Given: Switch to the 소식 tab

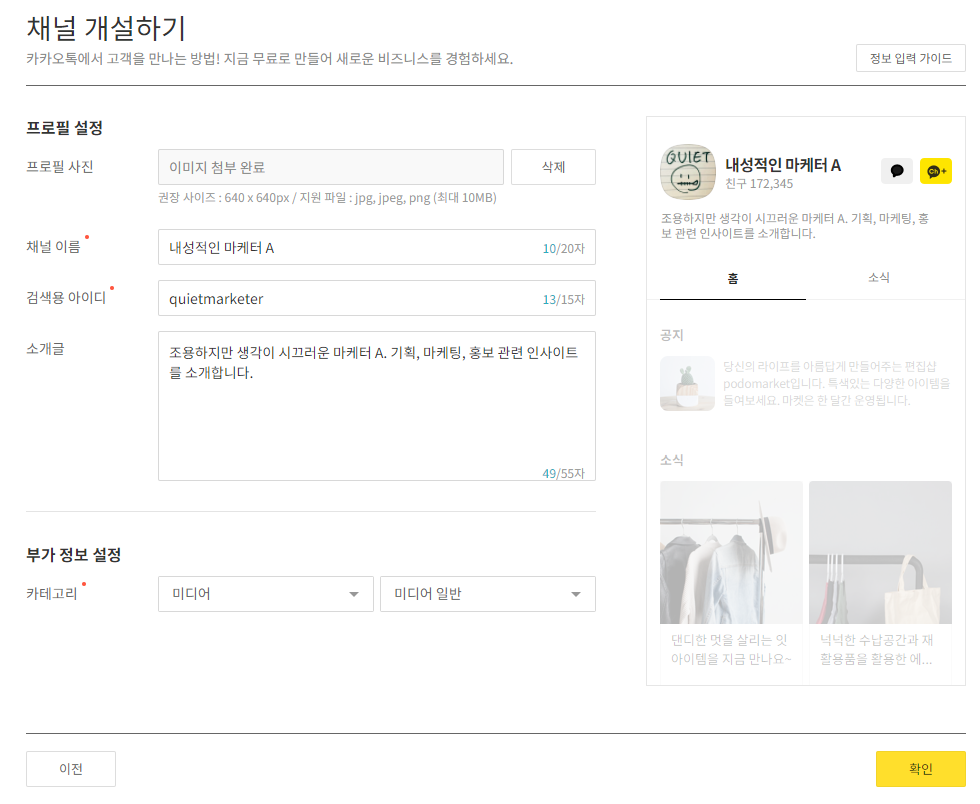Looking at the screenshot, I should coord(879,278).
